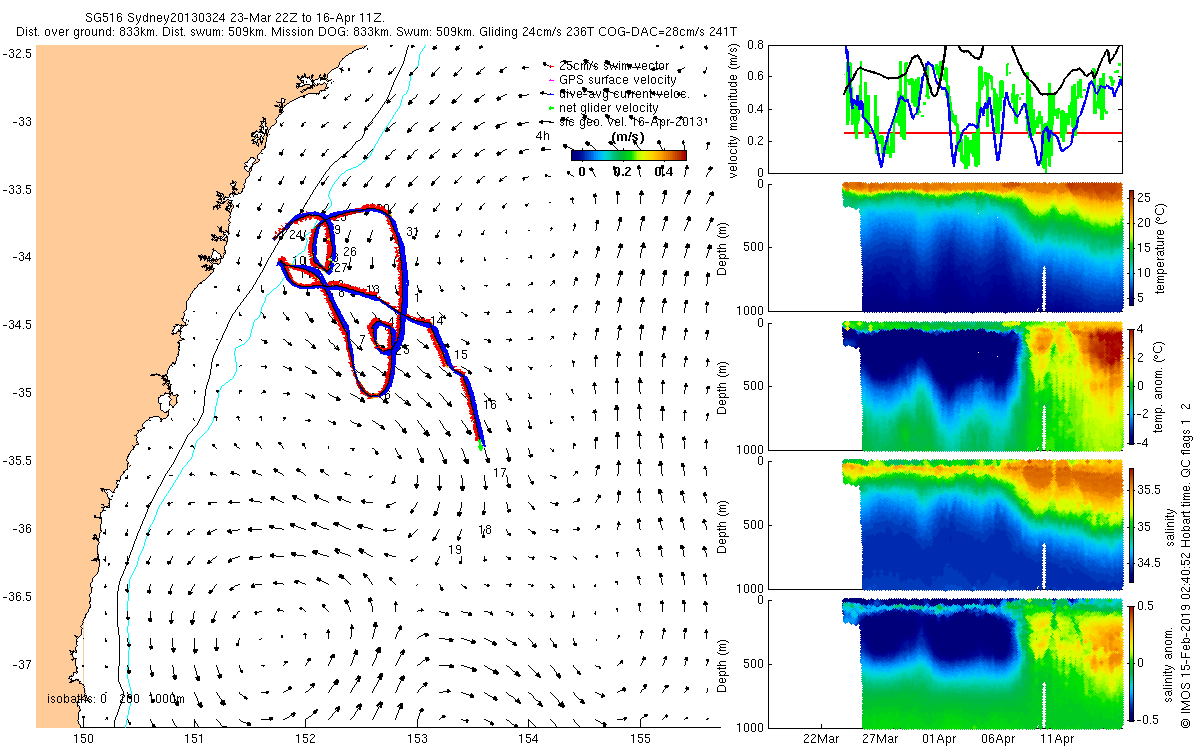Select the 'GPS surface velocity' legend entry
This screenshot has width=1200, height=750.
pyautogui.click(x=613, y=79)
